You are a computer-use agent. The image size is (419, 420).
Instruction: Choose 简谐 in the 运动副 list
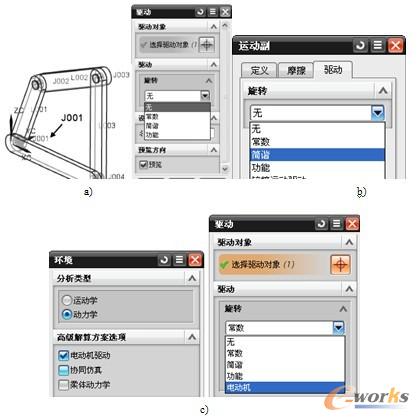(317, 155)
